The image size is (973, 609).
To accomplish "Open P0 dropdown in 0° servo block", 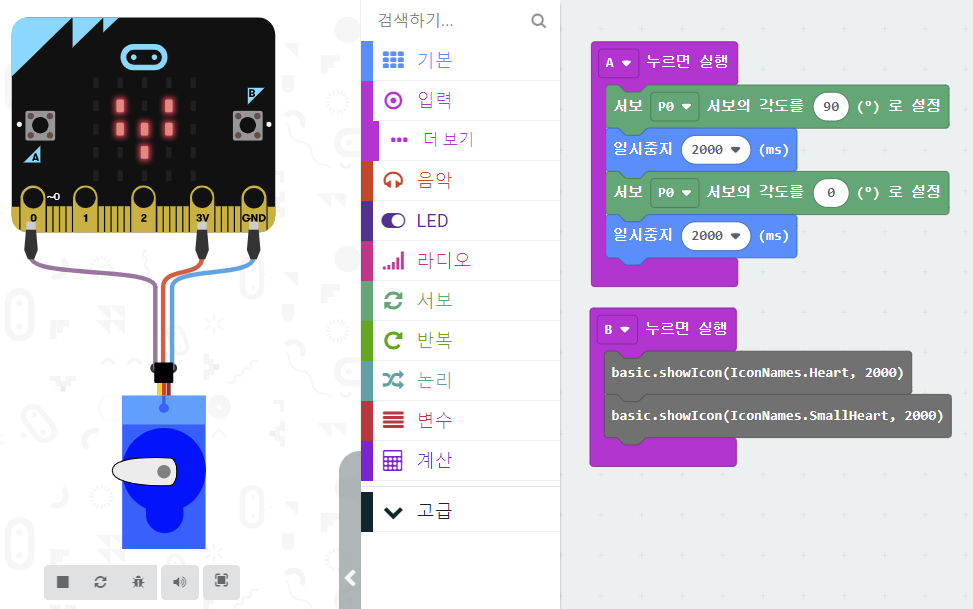I will (x=675, y=192).
